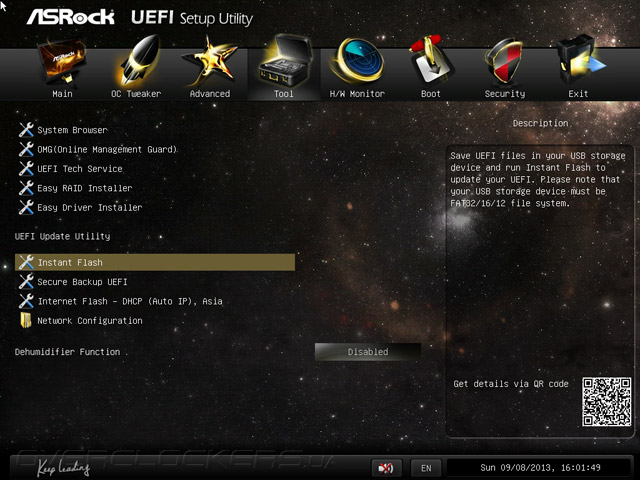The width and height of the screenshot is (640, 480).
Task: Switch to the Advanced tab label
Action: [210, 94]
